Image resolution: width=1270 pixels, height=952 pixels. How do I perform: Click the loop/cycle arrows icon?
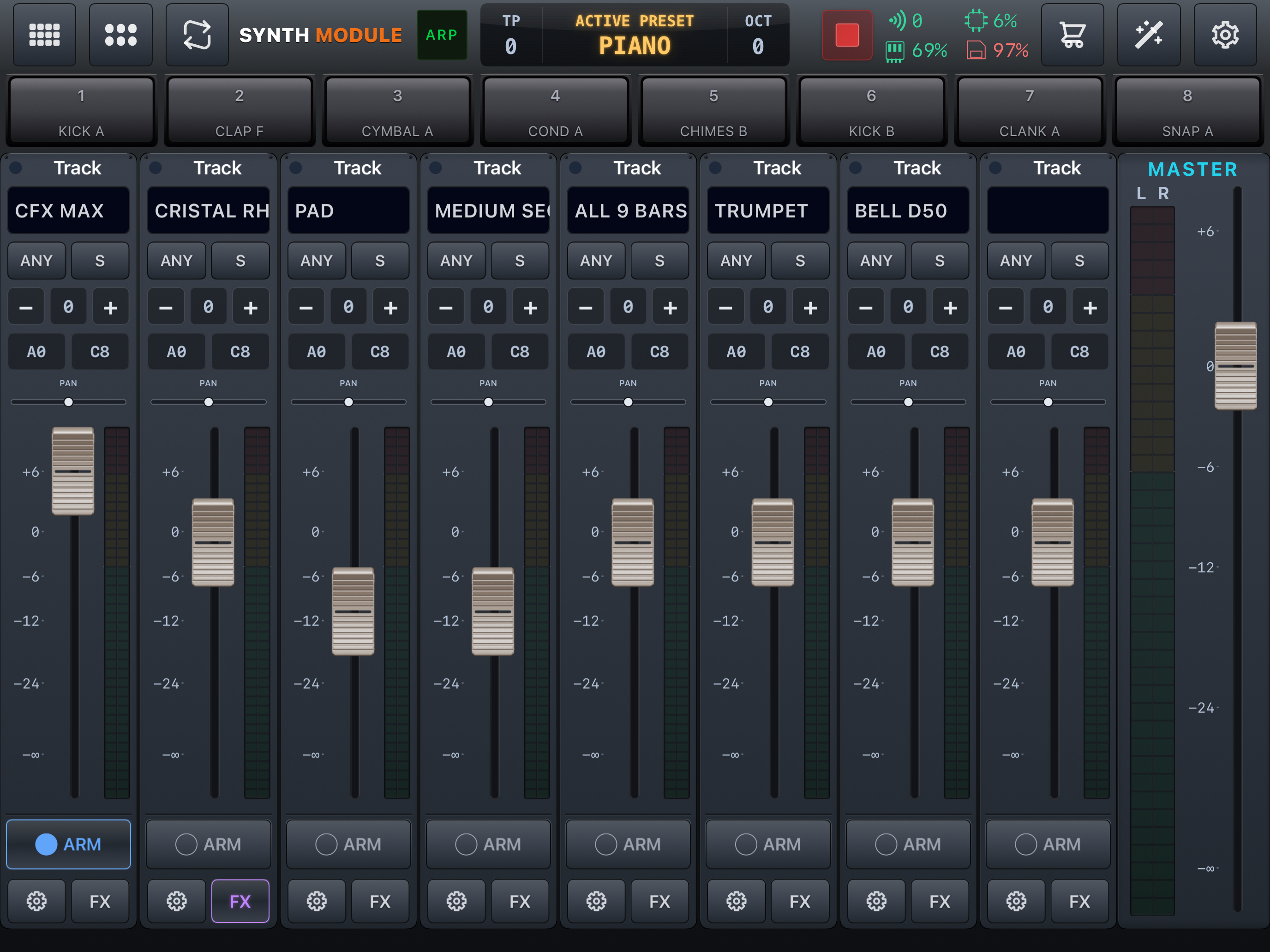click(197, 35)
